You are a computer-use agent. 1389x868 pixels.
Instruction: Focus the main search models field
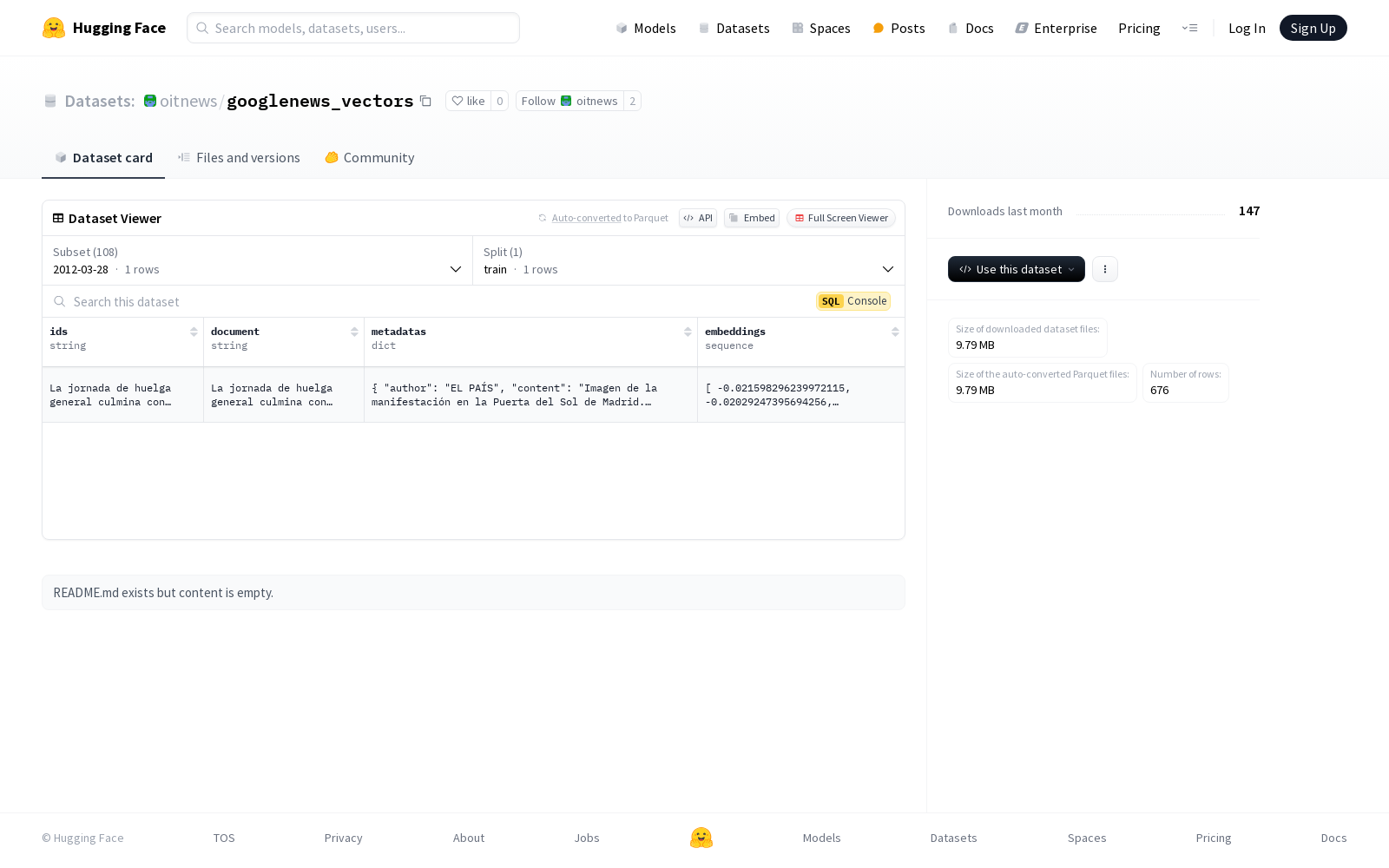coord(353,28)
